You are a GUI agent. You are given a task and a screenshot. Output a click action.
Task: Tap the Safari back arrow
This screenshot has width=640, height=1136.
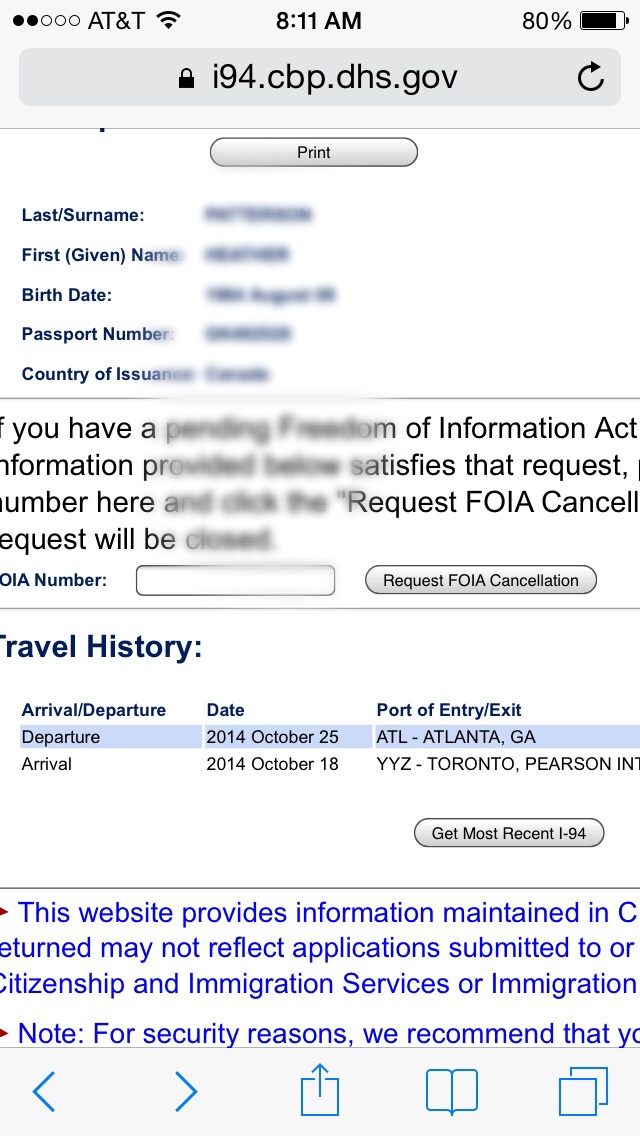tap(43, 1092)
